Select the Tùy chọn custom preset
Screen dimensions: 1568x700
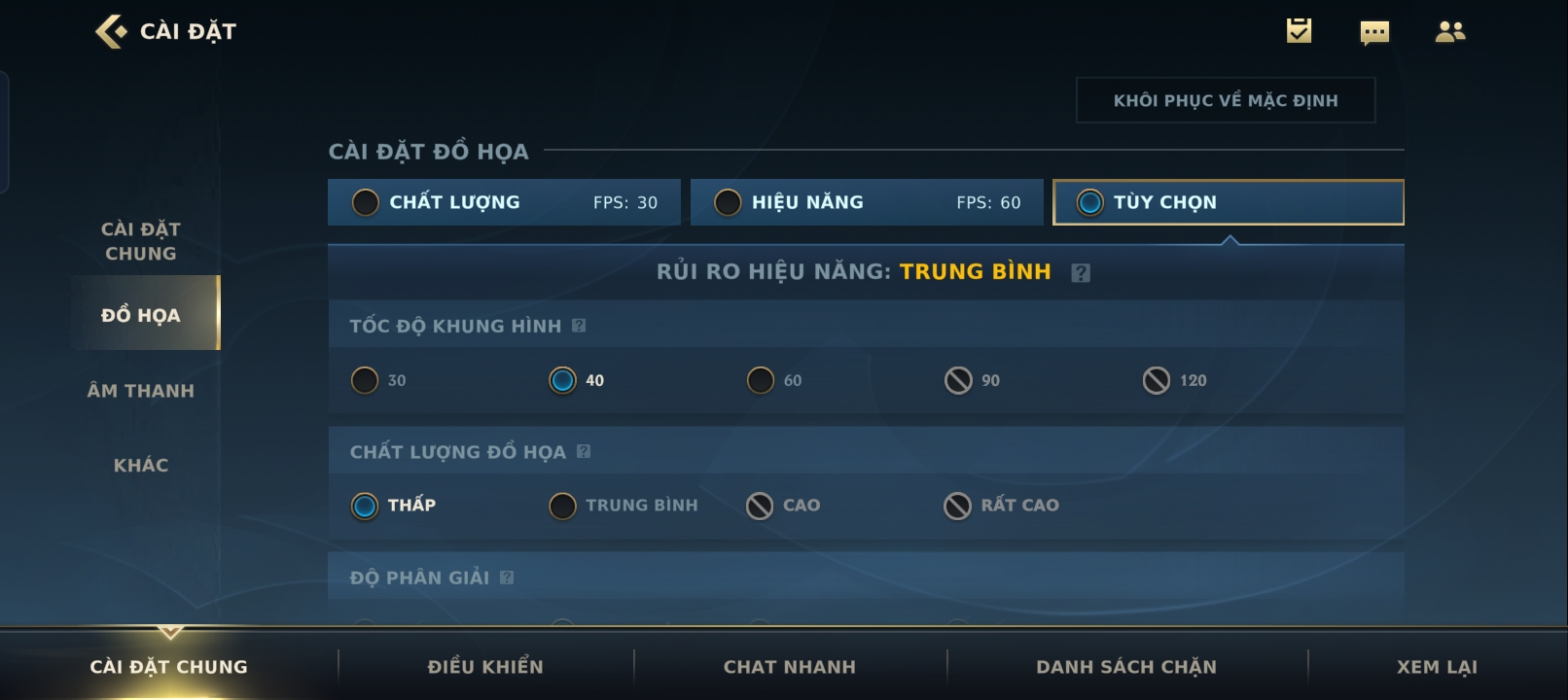(1229, 202)
